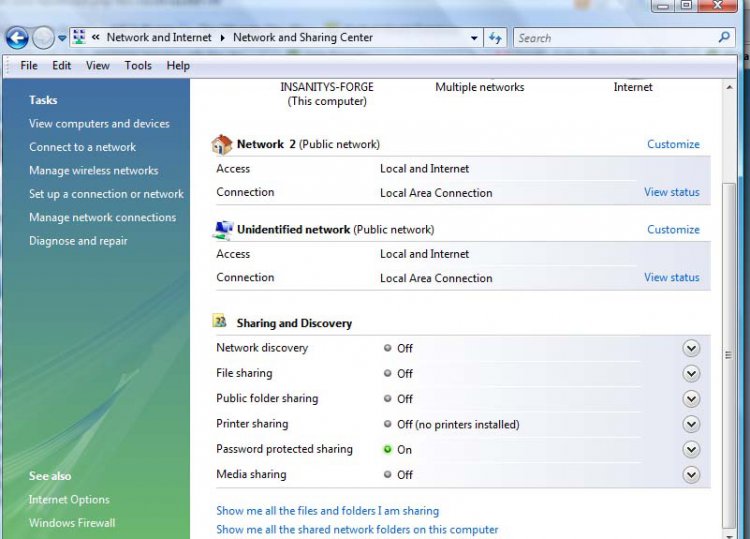This screenshot has height=539, width=750.
Task: Minimize the Network and Sharing Center window
Action: (663, 6)
